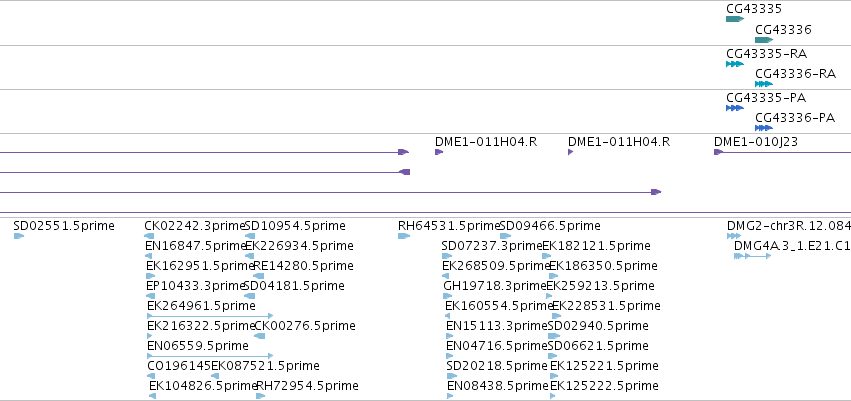The image size is (851, 401).
Task: Click the CG43335-RA transcript arrow glyph
Action: point(735,64)
